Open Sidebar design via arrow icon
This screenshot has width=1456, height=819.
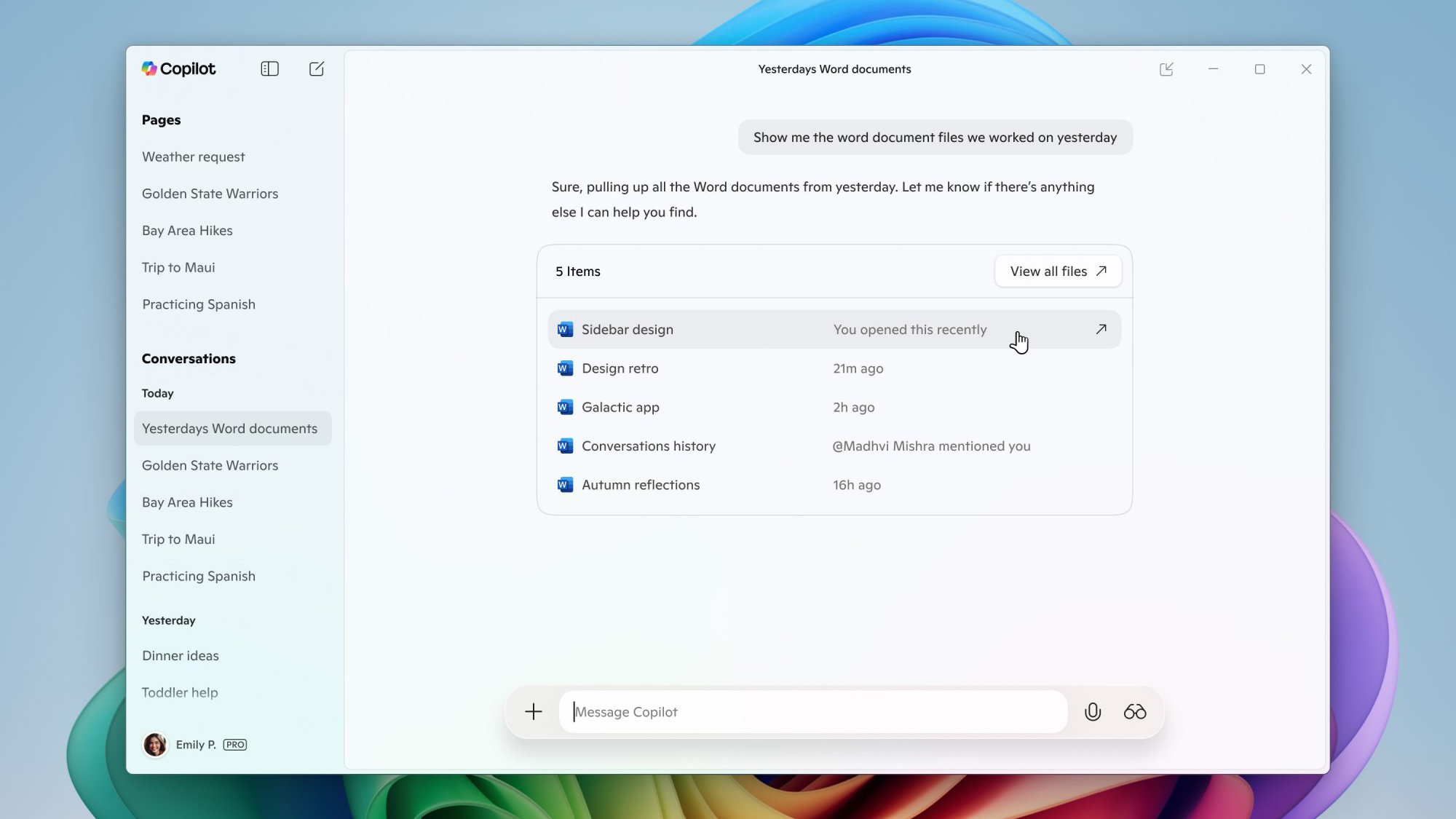coord(1101,329)
